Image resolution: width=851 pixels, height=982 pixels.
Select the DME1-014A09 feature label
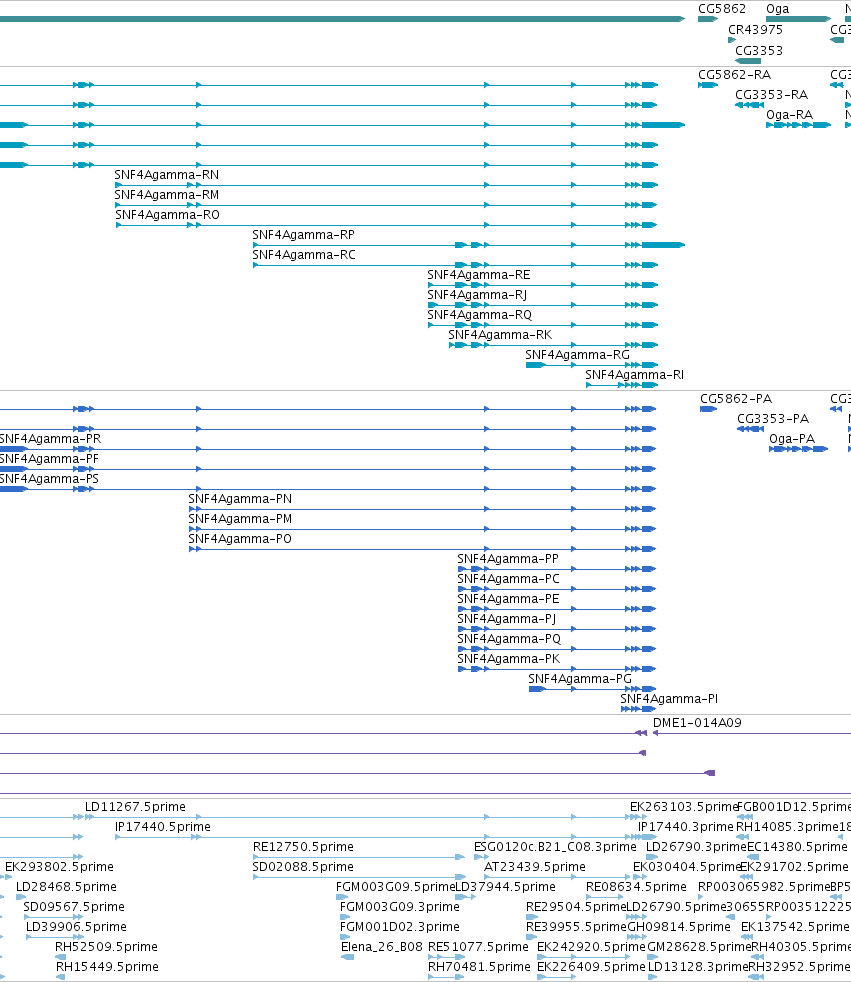pyautogui.click(x=697, y=723)
